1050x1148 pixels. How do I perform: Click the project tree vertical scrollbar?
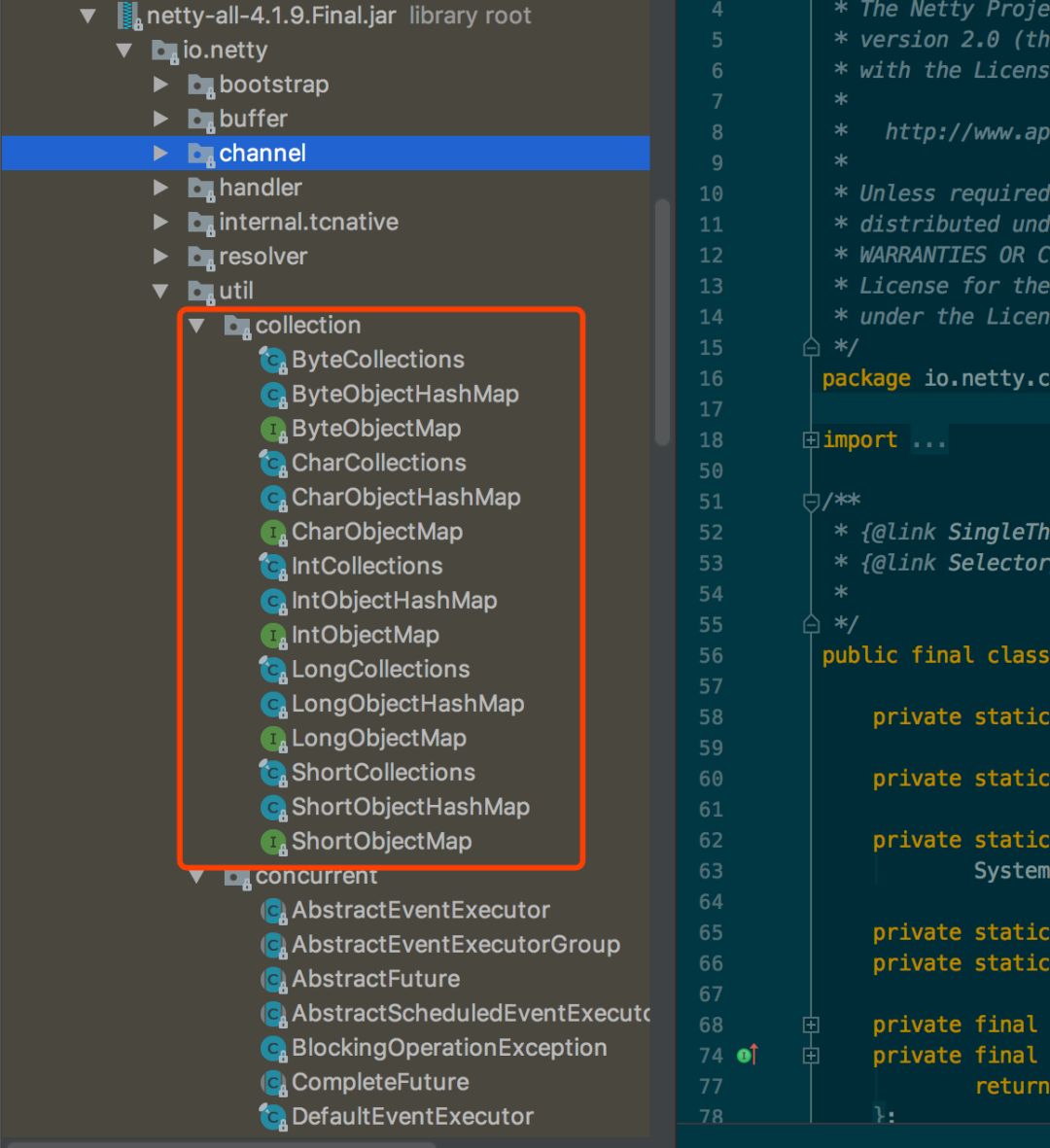[663, 322]
